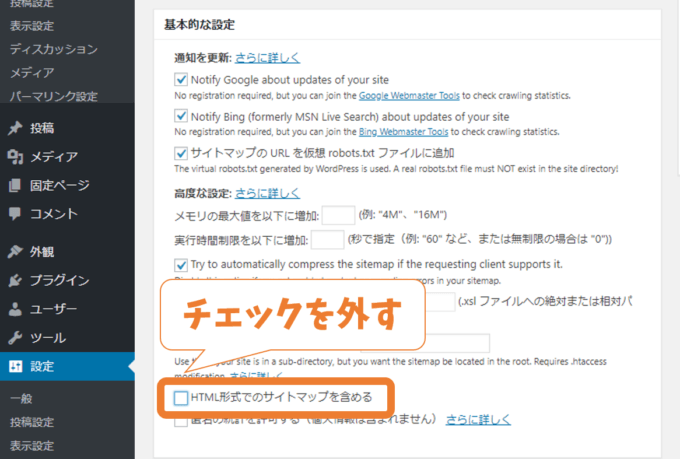Viewport: 680px width, 459px height.
Task: Open the Google Webmaster Tools link
Action: pyautogui.click(x=409, y=95)
